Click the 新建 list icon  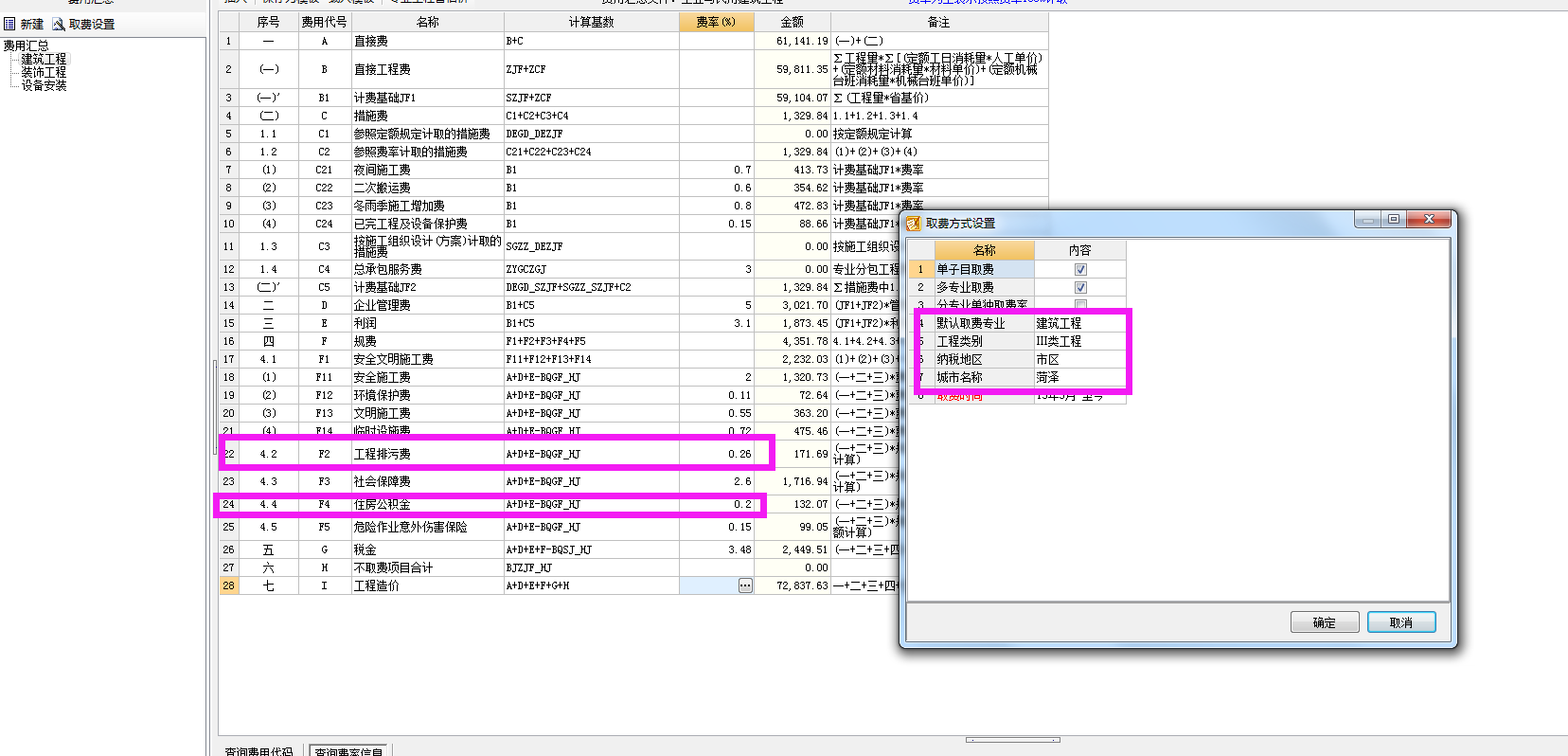[x=9, y=24]
